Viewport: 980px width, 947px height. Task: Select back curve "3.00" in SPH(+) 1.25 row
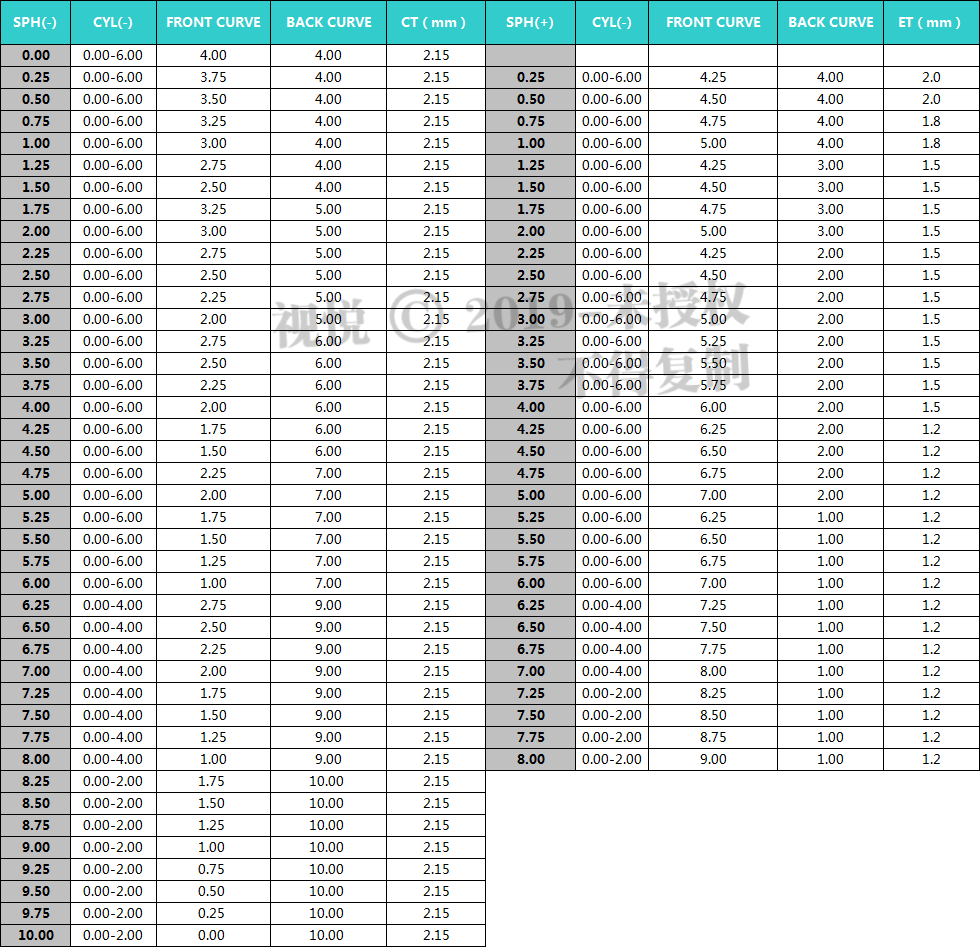pos(830,166)
